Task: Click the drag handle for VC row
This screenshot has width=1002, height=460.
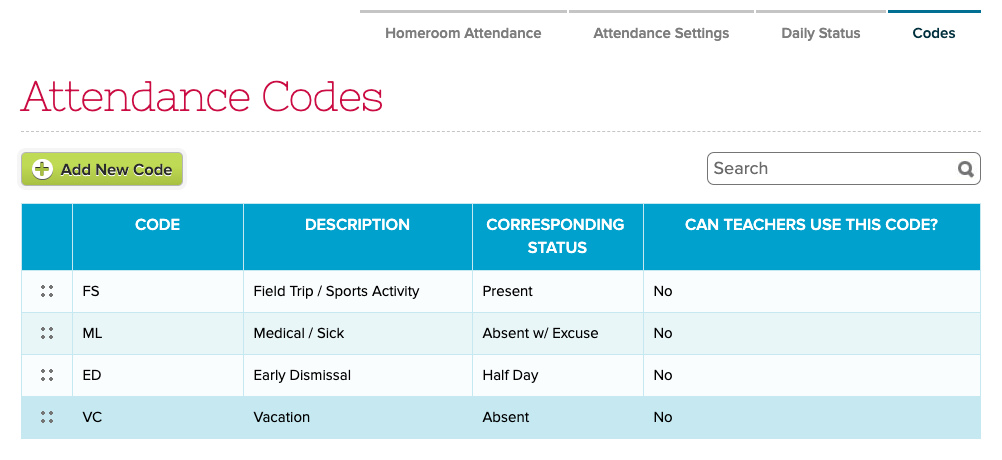Action: click(x=47, y=417)
